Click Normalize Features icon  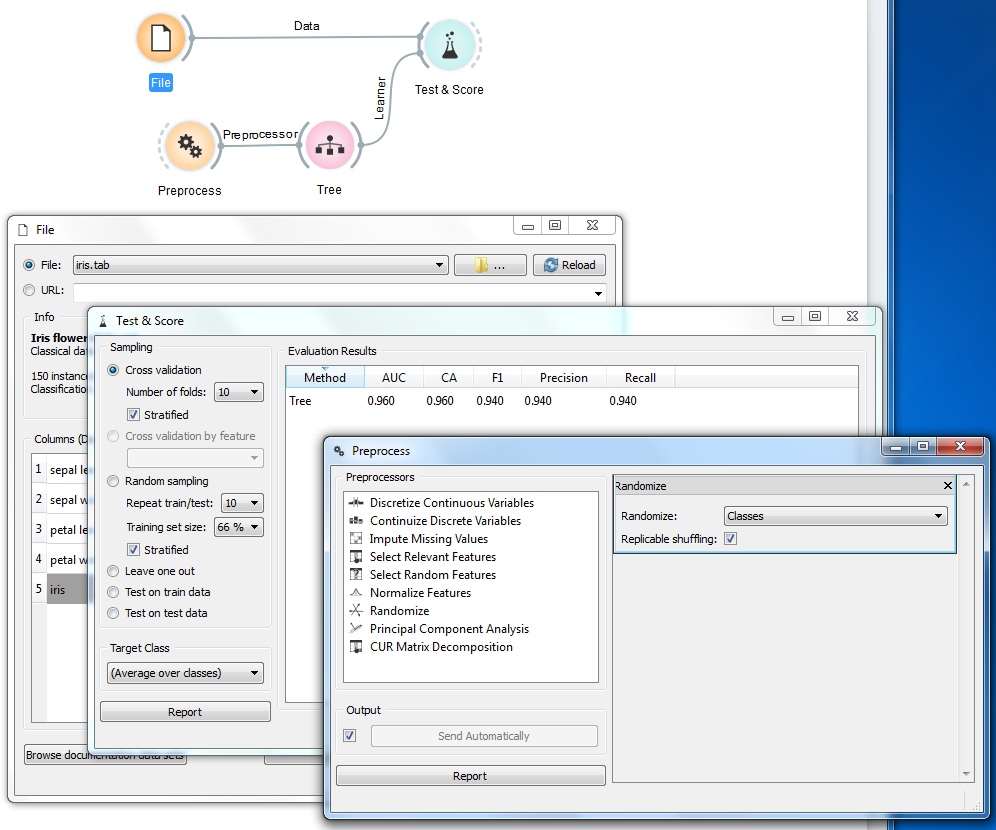356,592
